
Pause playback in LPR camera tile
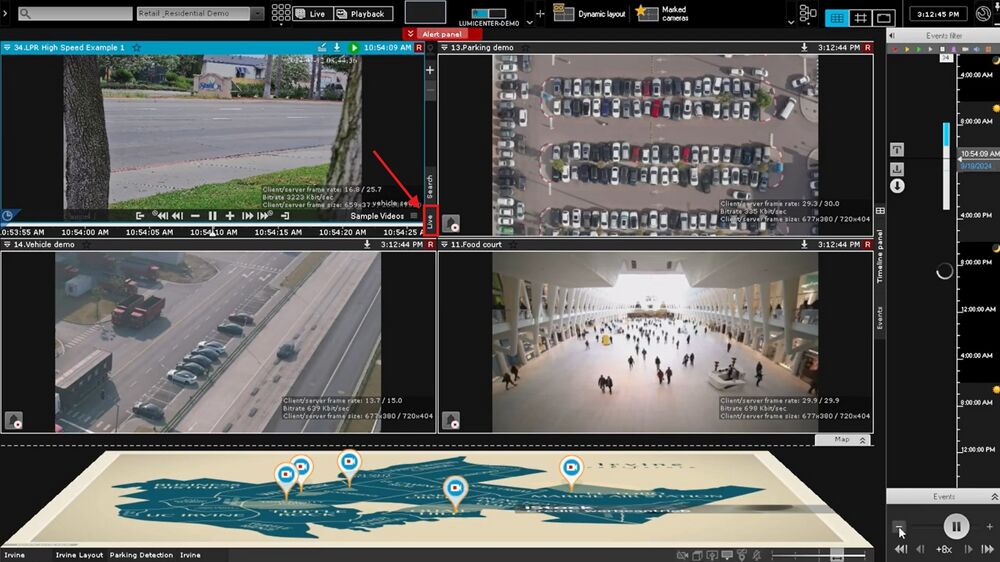(x=212, y=216)
